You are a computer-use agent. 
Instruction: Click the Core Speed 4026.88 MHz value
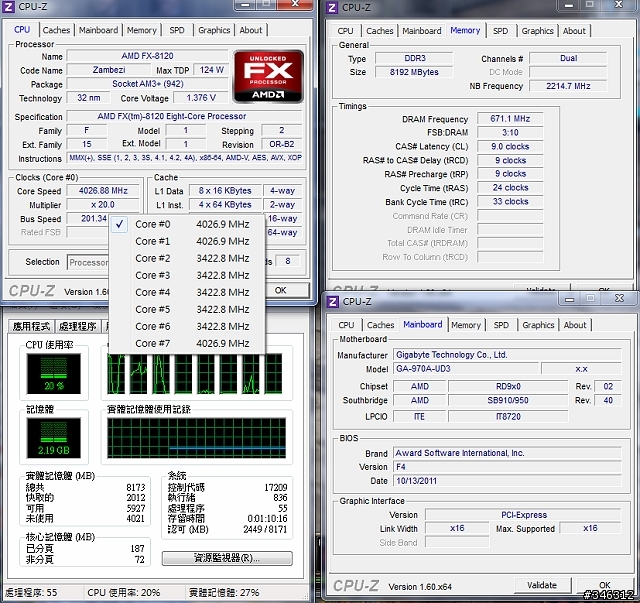coord(103,191)
